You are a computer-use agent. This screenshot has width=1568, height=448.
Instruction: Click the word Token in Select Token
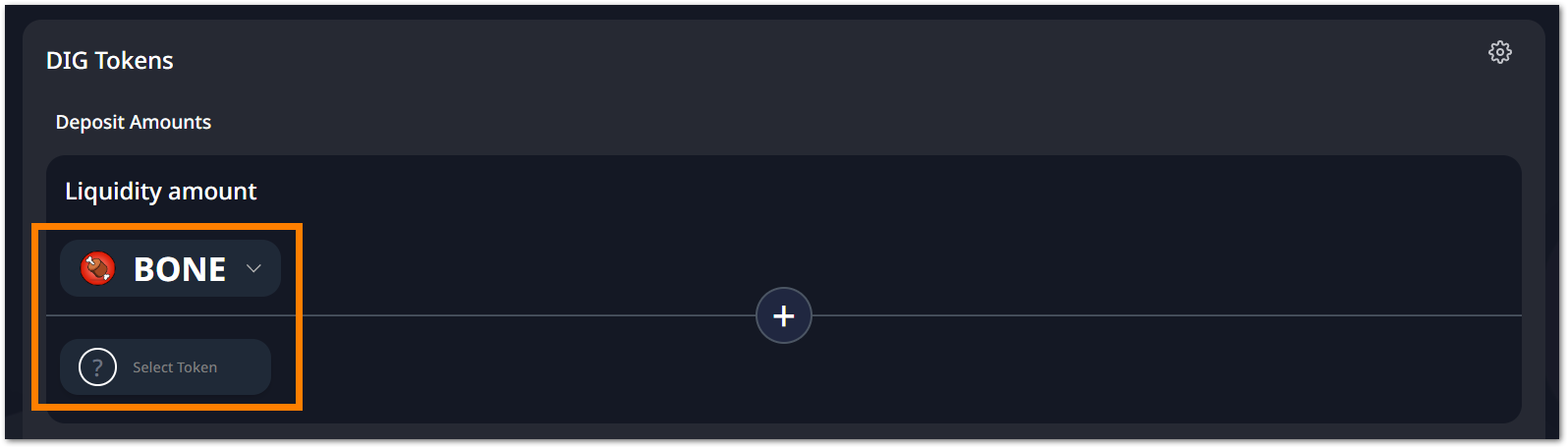pos(196,367)
